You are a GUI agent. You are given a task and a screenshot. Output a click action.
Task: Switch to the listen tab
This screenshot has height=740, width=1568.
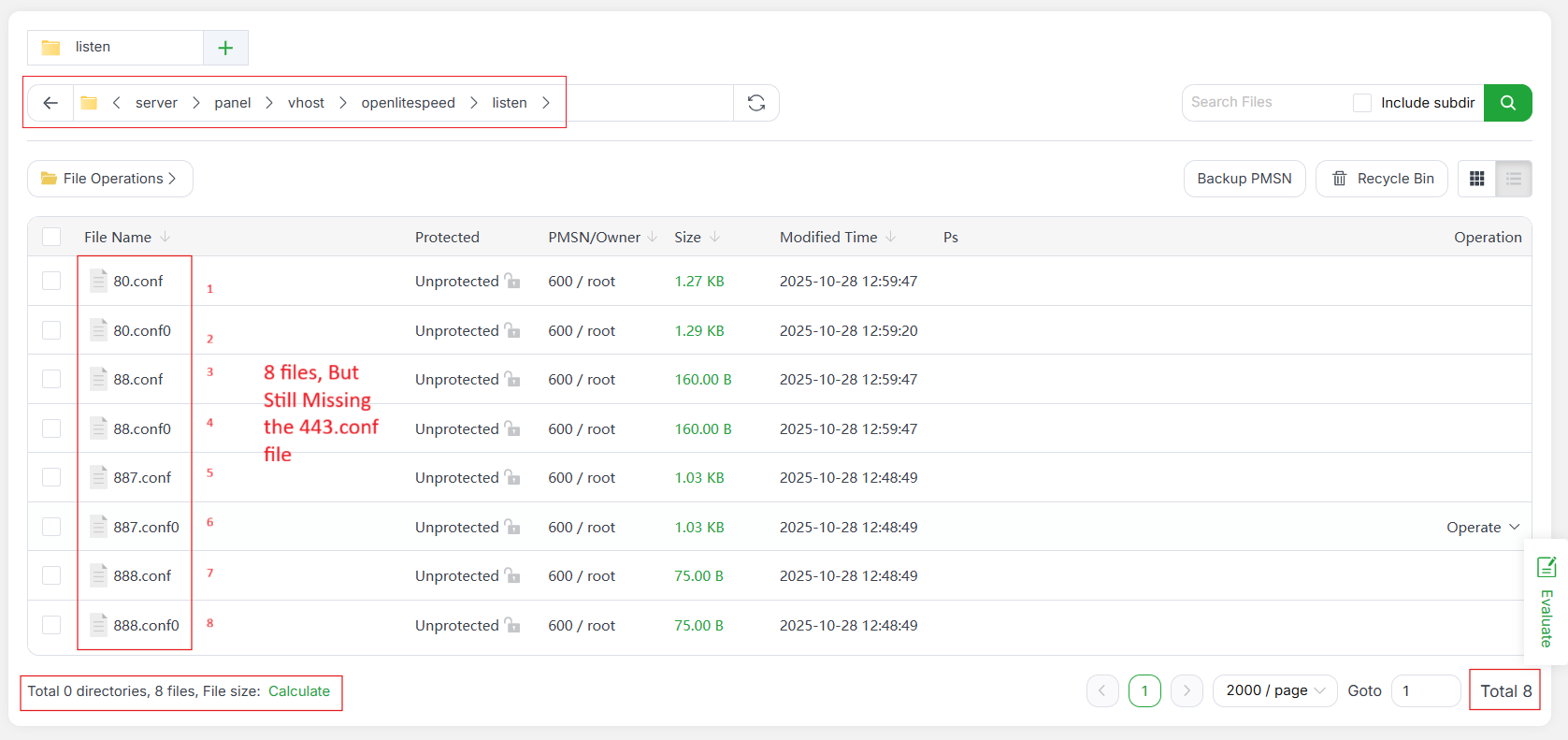point(93,47)
